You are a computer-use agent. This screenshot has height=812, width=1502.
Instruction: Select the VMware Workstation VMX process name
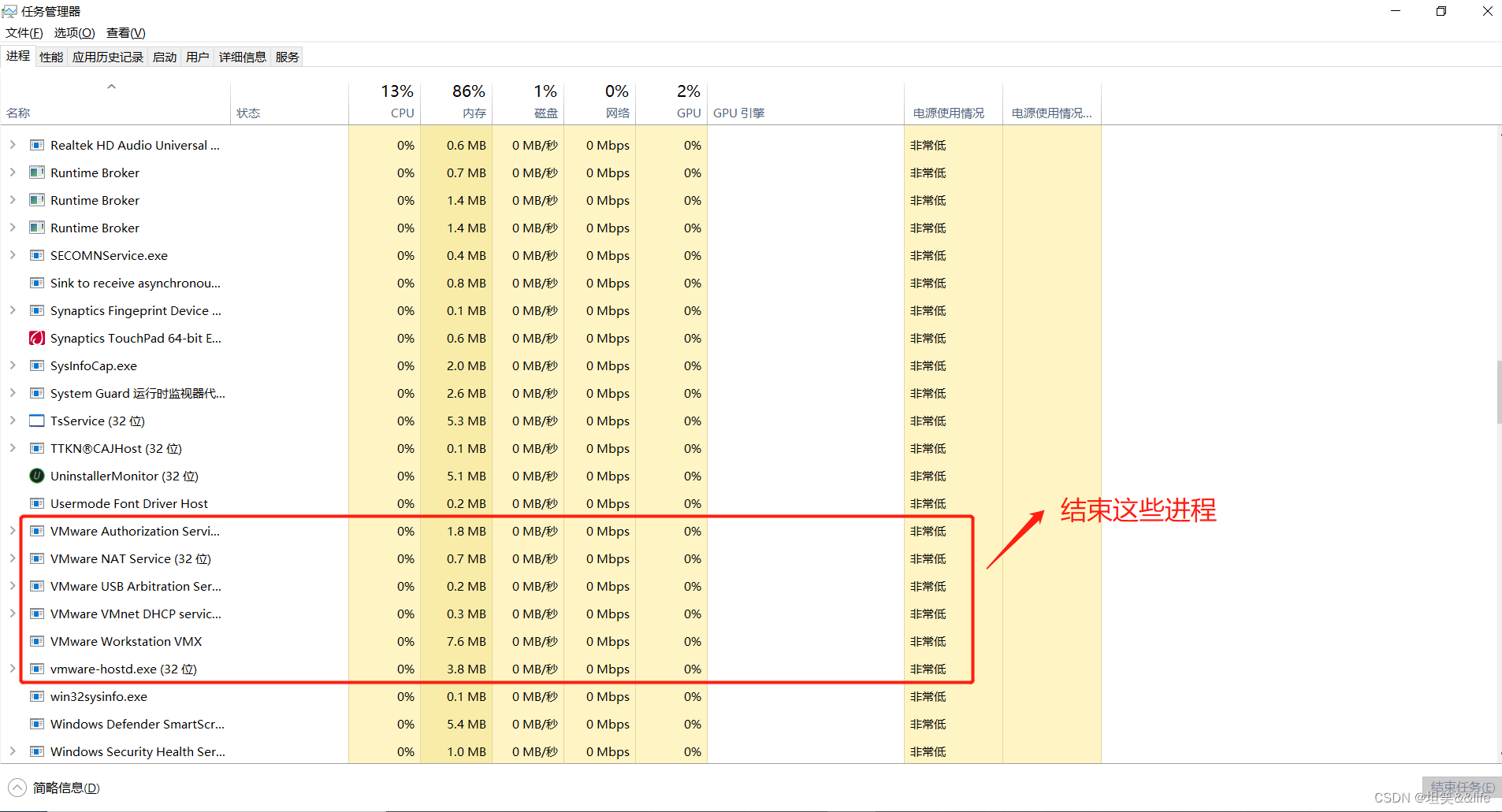click(x=126, y=641)
